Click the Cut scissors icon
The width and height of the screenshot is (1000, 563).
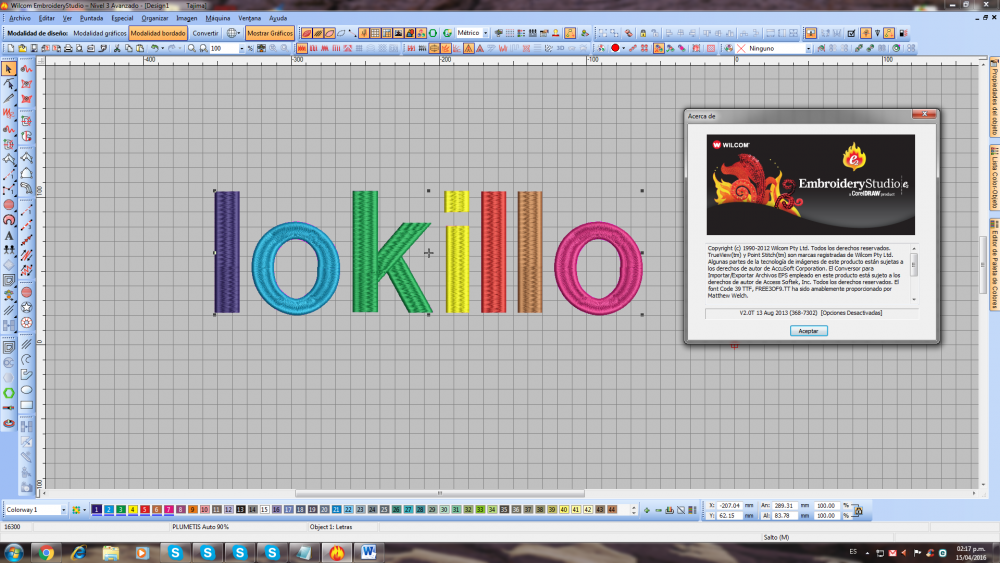pyautogui.click(x=117, y=48)
